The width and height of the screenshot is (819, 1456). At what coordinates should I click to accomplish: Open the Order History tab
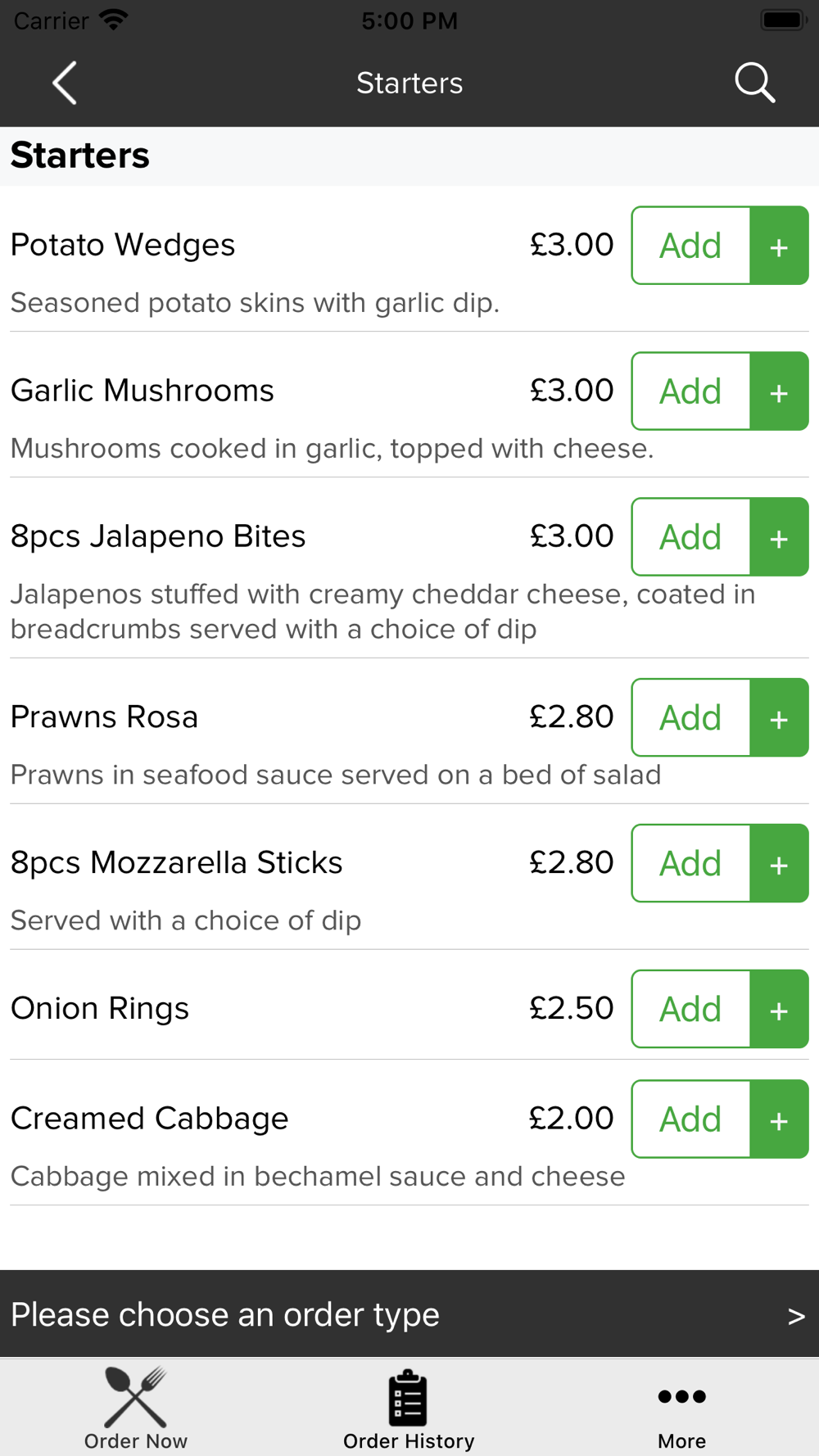409,1409
